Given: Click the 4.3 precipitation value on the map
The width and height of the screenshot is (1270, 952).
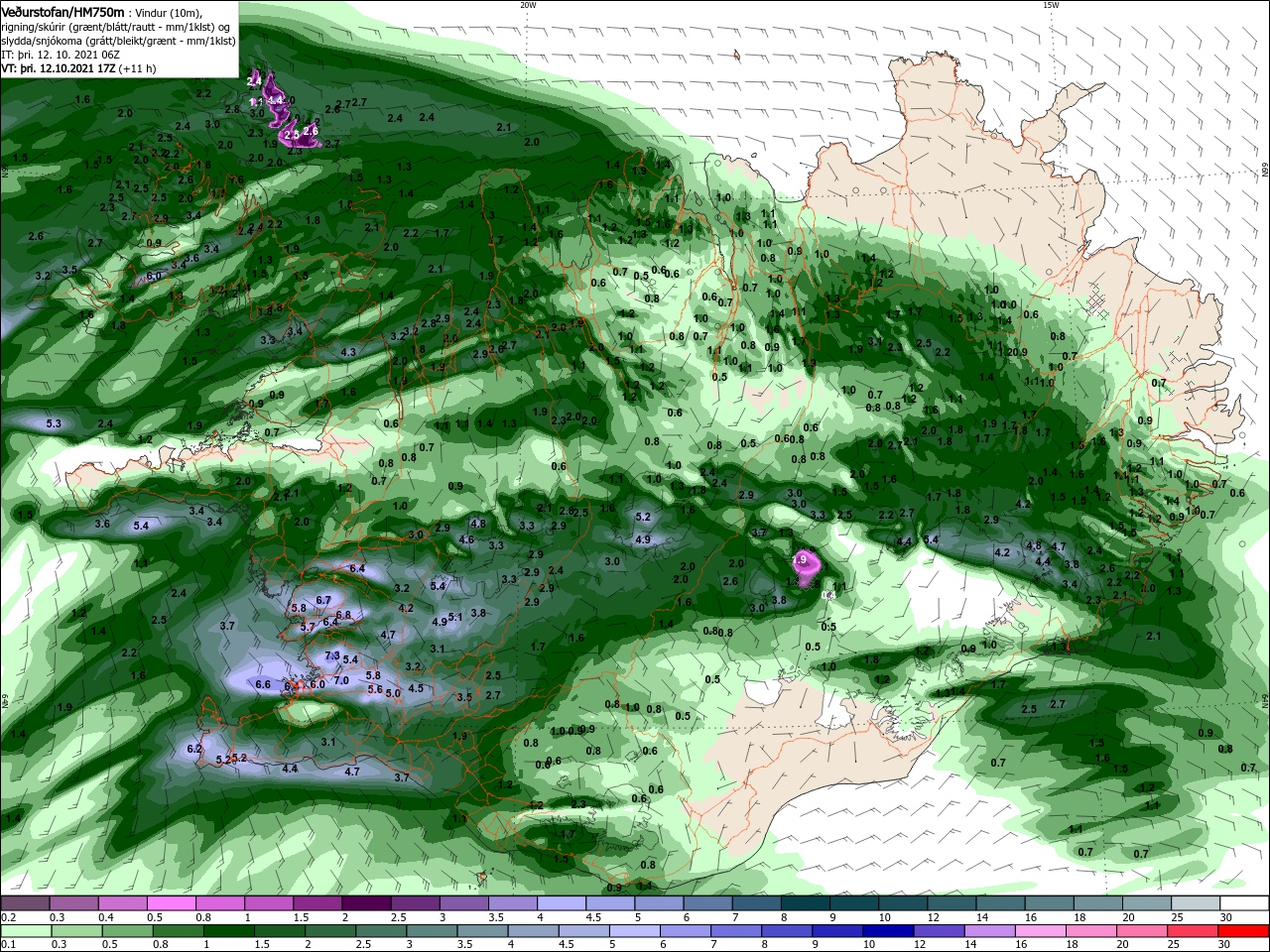Looking at the screenshot, I should (x=347, y=352).
